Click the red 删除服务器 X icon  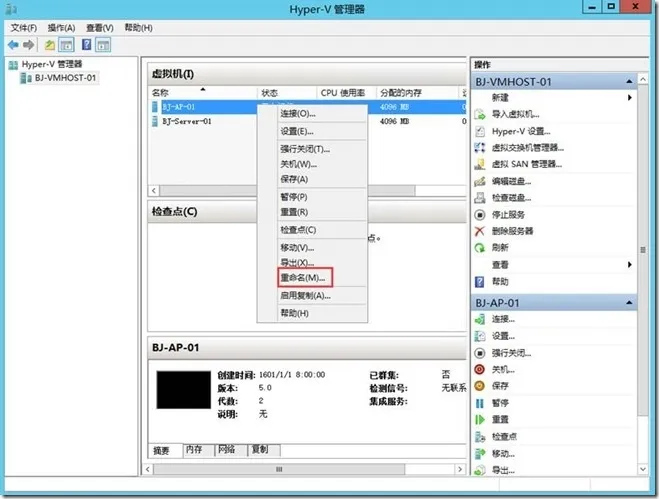point(480,231)
